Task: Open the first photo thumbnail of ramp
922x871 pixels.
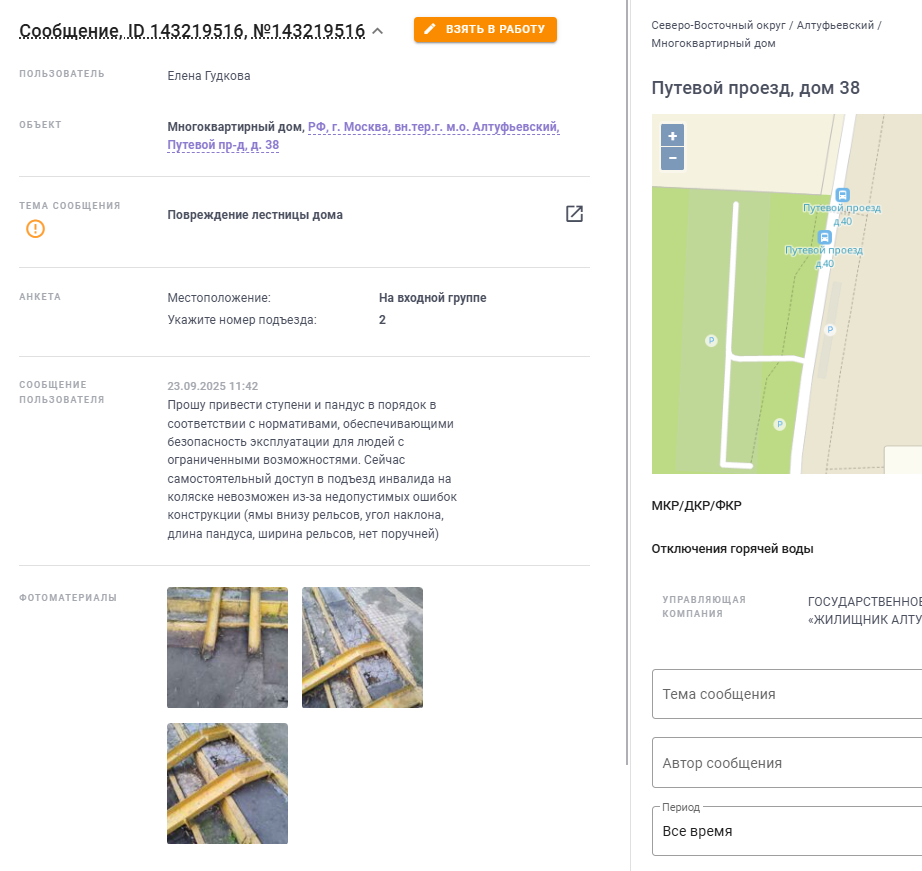Action: tap(228, 648)
